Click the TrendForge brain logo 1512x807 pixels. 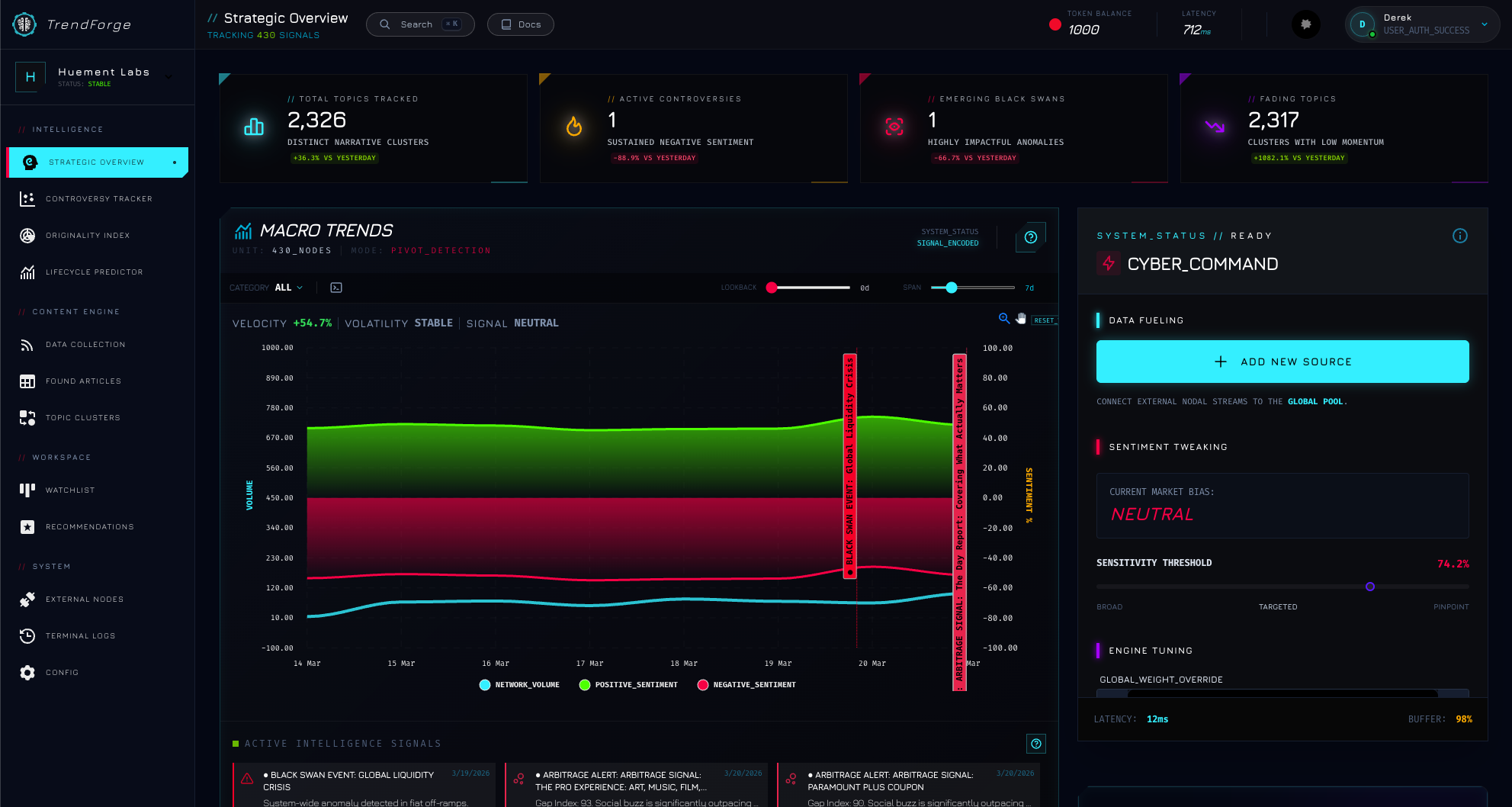tap(24, 24)
